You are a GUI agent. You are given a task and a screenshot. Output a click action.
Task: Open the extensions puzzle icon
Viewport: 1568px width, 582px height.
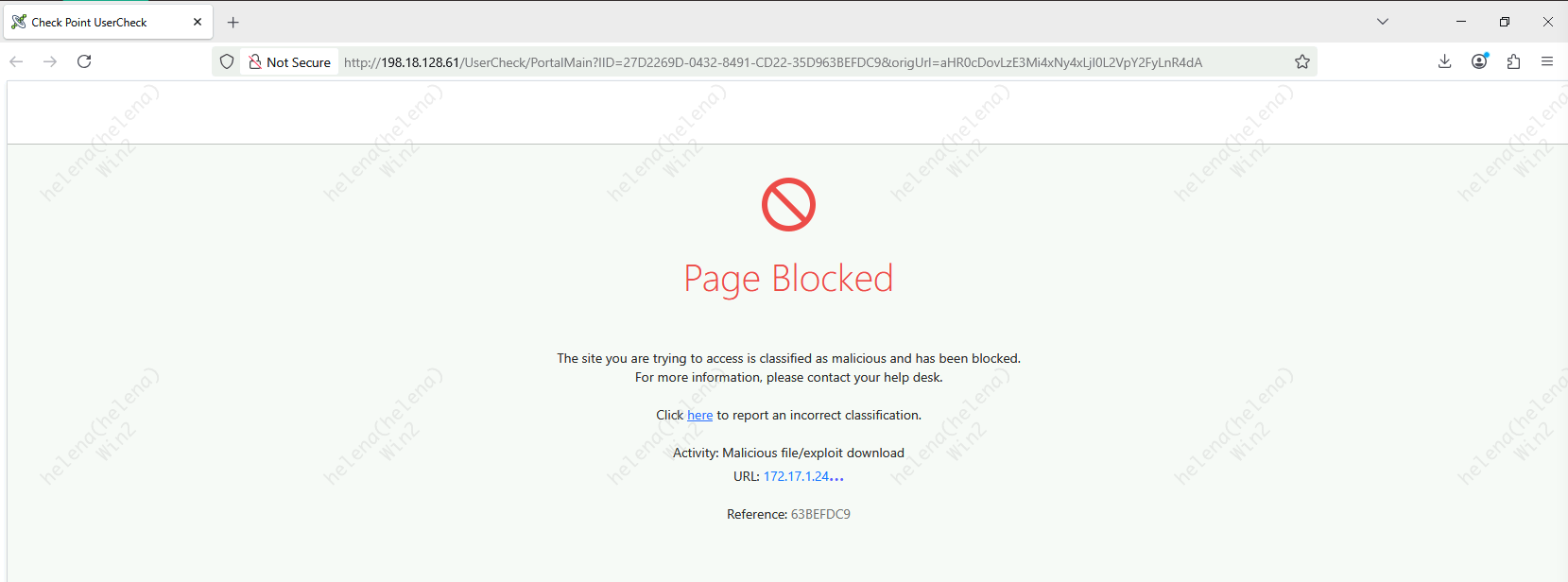pos(1513,61)
